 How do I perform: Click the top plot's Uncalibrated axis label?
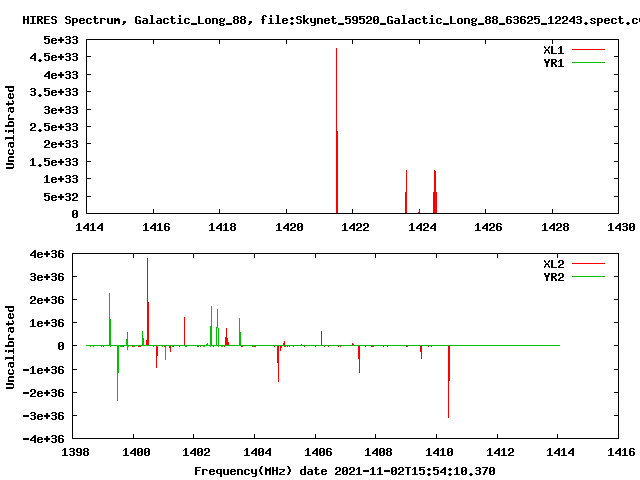10,127
